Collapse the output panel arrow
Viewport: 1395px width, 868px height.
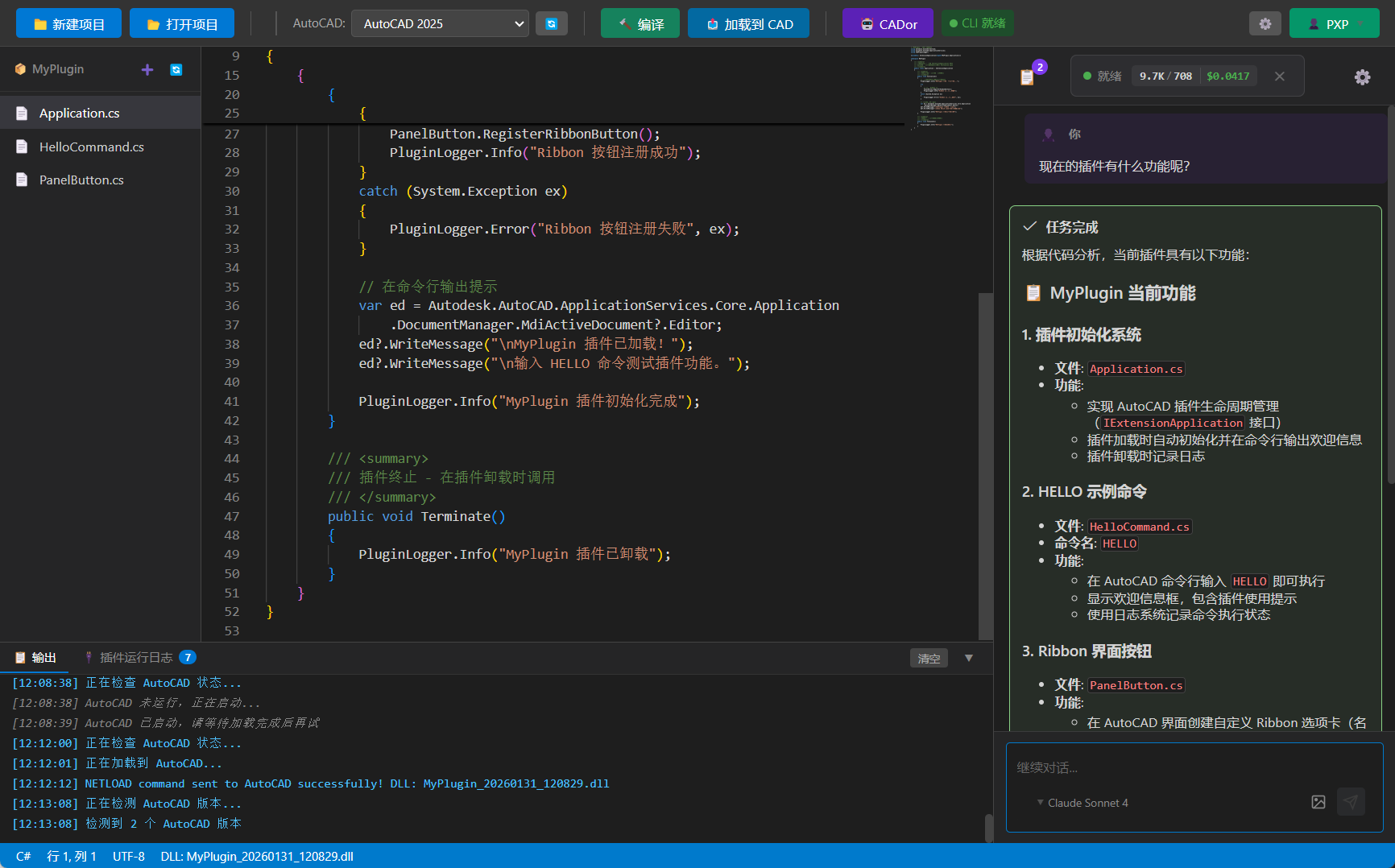click(x=969, y=658)
